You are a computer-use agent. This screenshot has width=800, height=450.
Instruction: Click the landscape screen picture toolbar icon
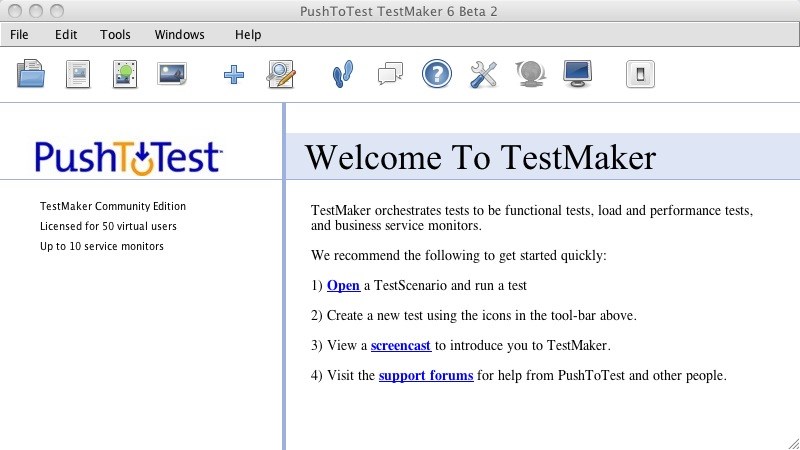point(172,74)
